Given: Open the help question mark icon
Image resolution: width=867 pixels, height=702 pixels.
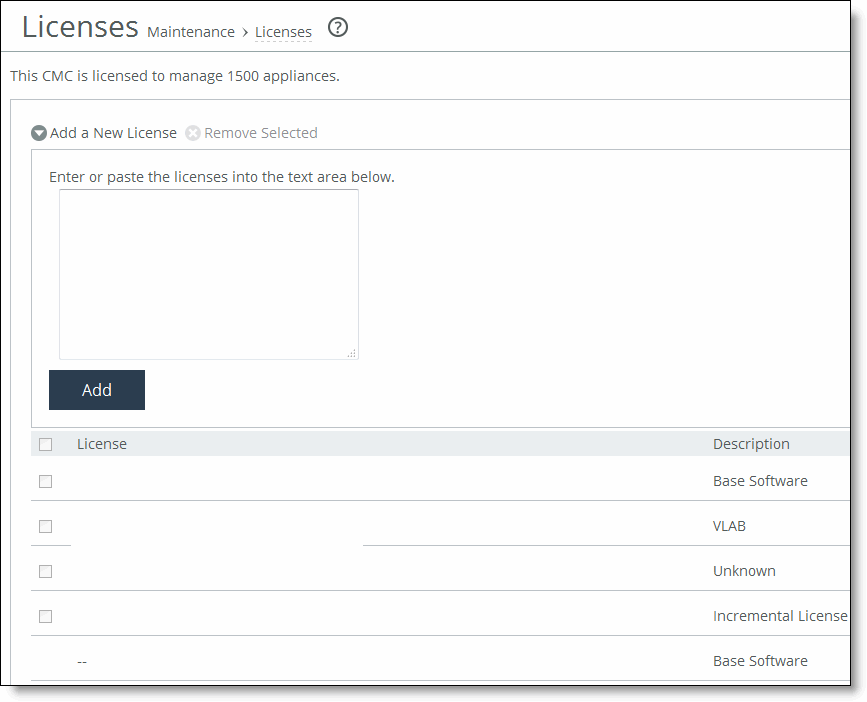Looking at the screenshot, I should tap(338, 28).
